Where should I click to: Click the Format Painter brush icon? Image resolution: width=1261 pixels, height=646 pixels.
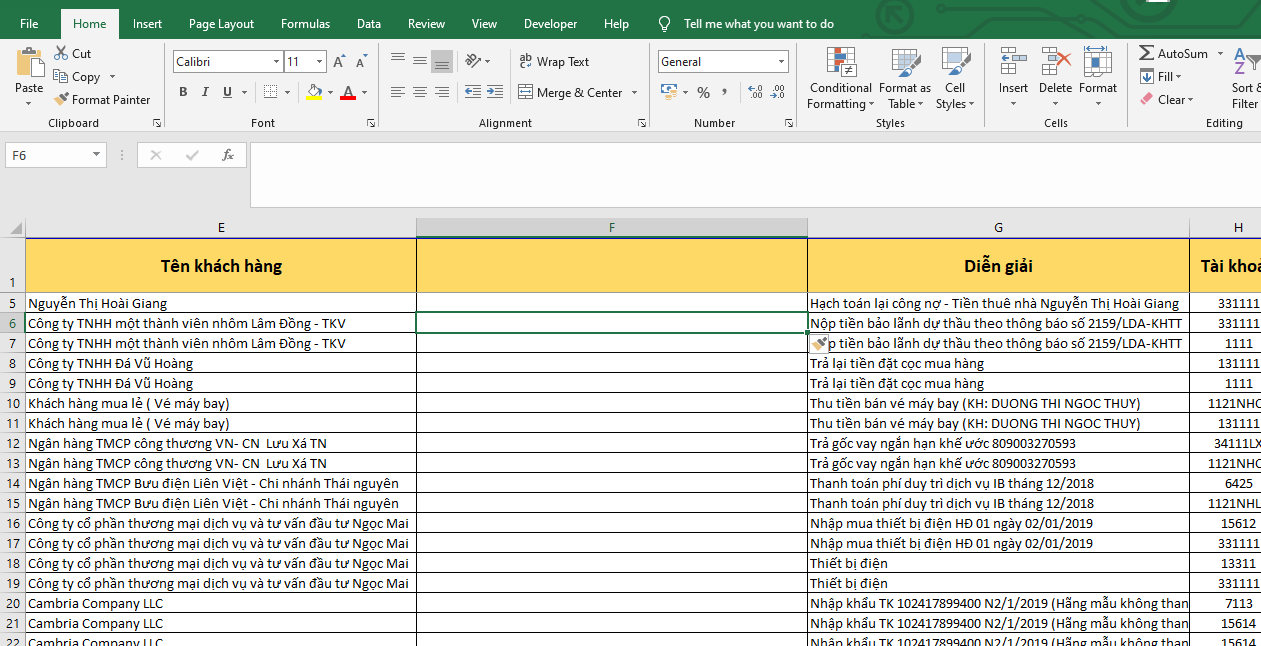61,100
